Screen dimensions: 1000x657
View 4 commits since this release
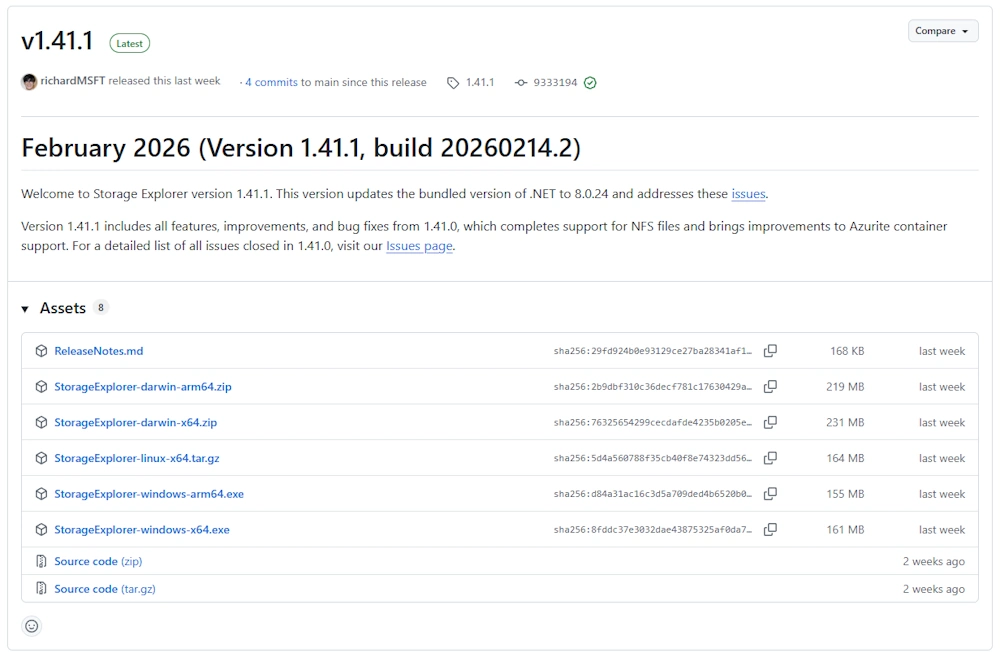271,82
